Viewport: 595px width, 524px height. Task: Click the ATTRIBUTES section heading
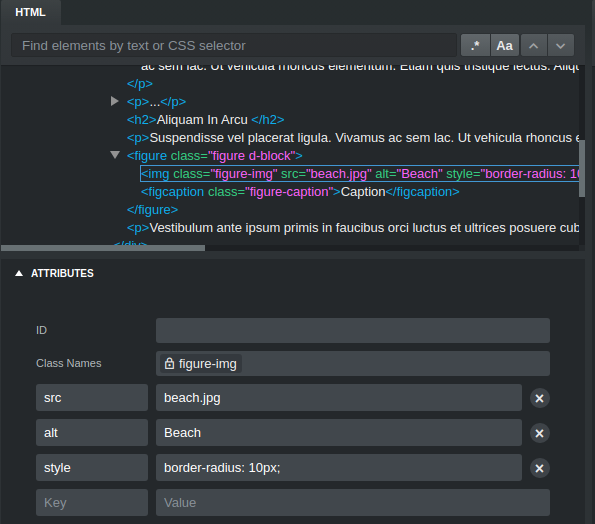click(x=62, y=273)
